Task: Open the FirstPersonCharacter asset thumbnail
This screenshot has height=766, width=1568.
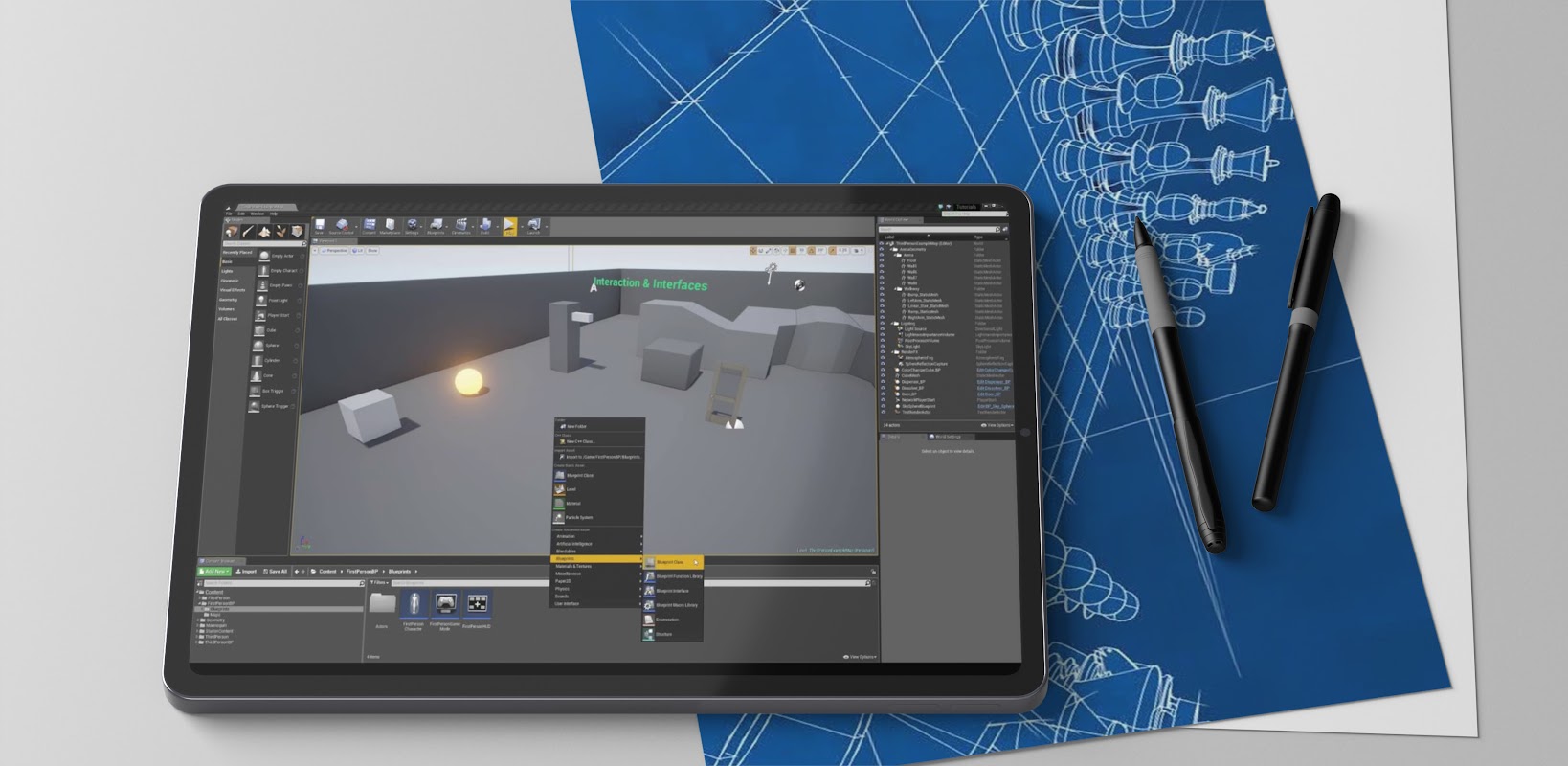Action: pyautogui.click(x=414, y=603)
